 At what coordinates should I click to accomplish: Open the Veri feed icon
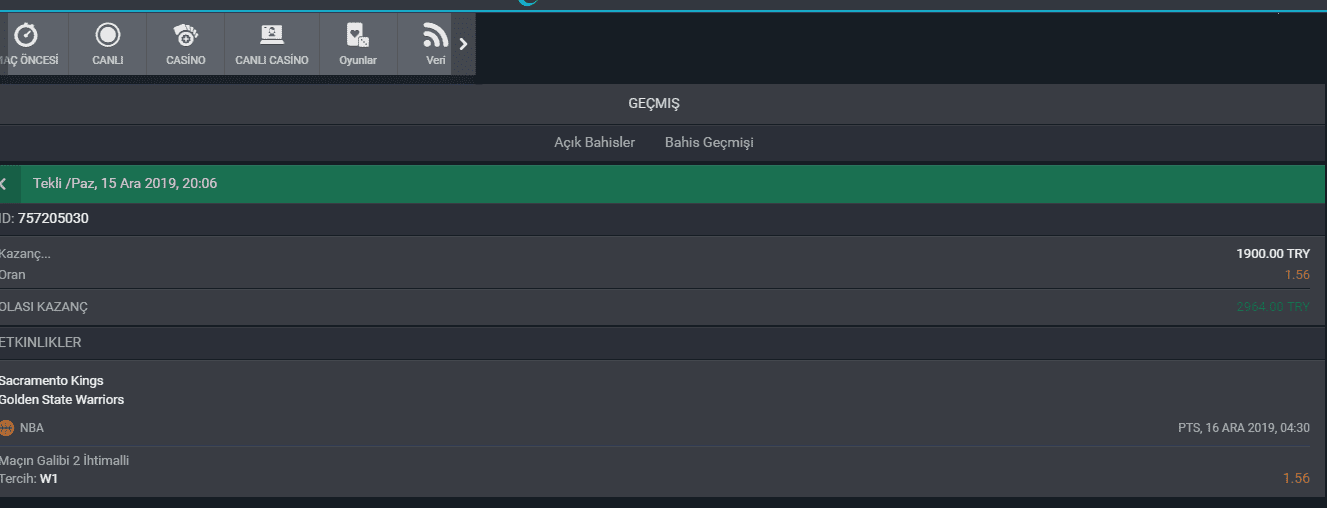(x=435, y=36)
